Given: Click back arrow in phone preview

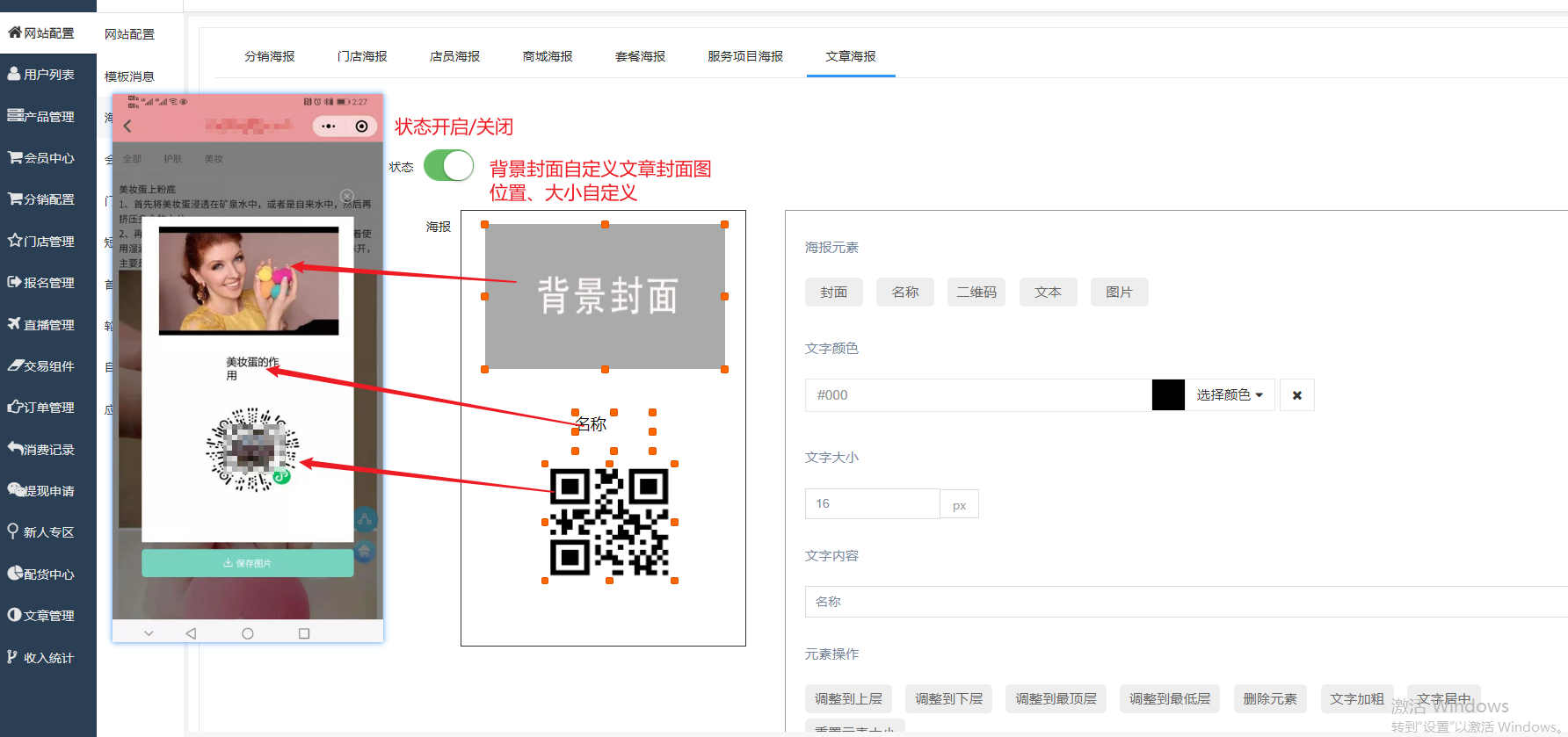Looking at the screenshot, I should click(x=128, y=126).
